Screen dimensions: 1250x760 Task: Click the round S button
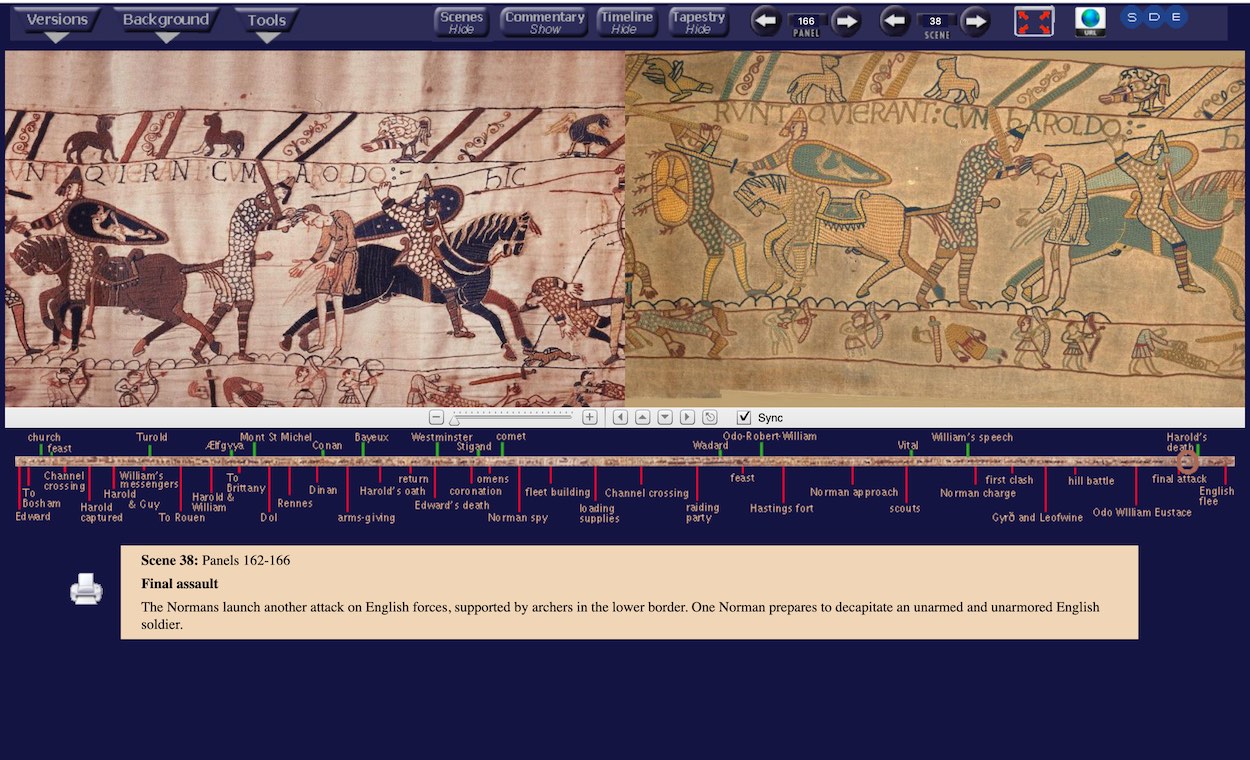click(1132, 17)
